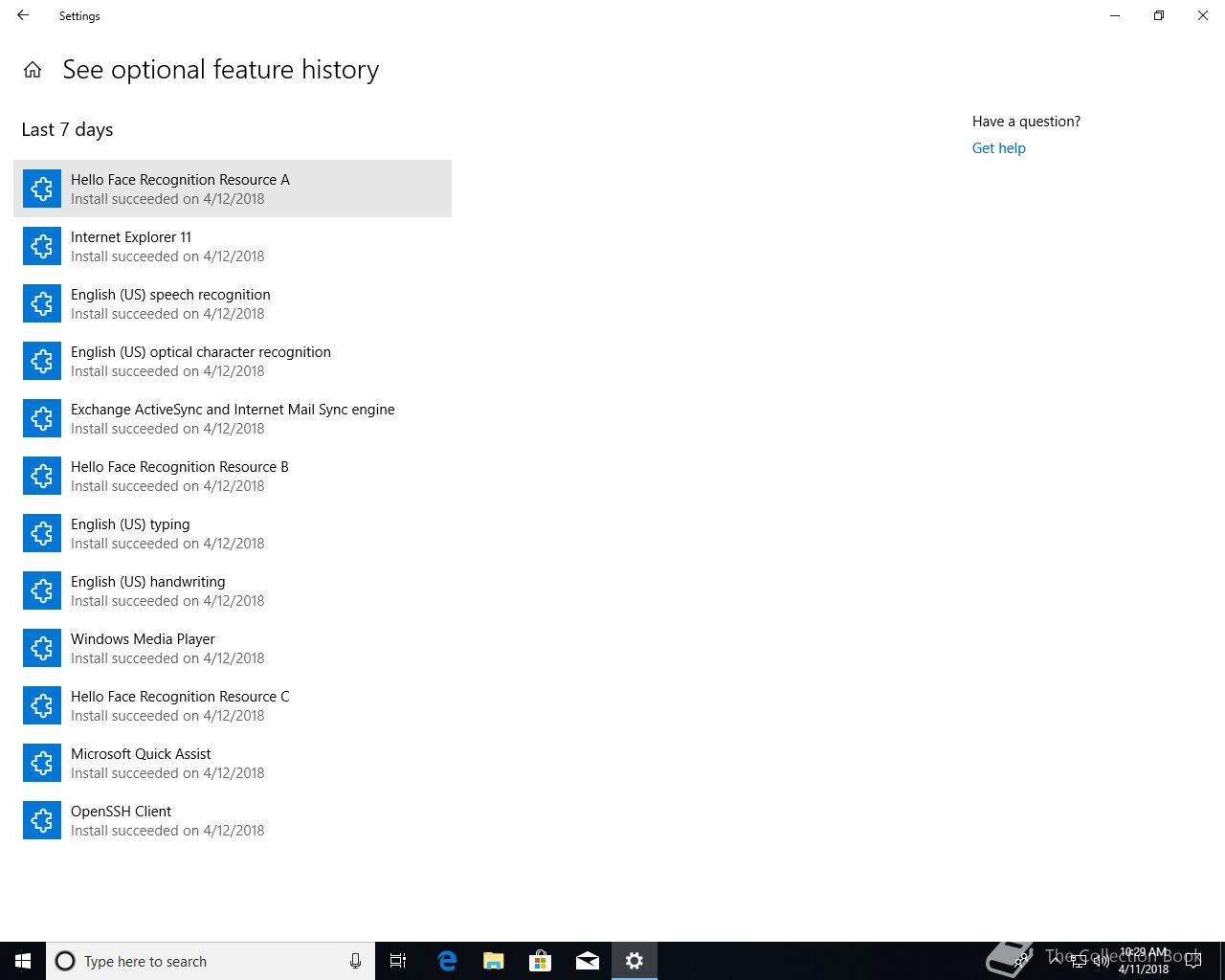Select the English (US) typing entry

[233, 533]
